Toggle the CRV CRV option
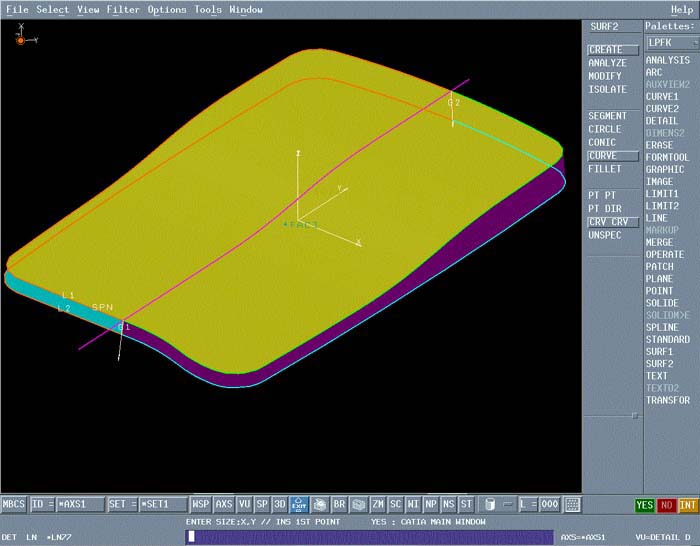This screenshot has height=546, width=700. point(611,222)
